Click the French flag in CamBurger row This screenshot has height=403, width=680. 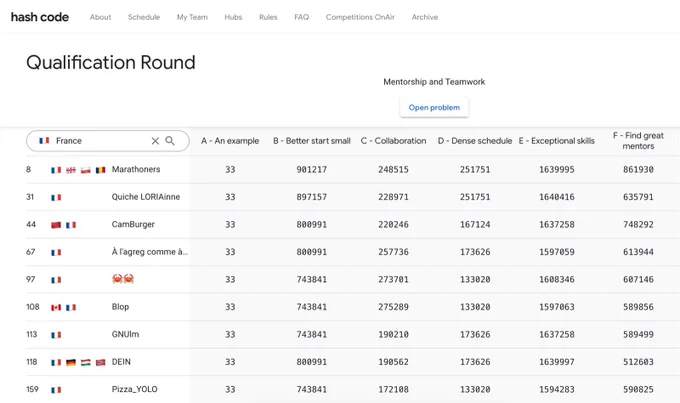[71, 225]
